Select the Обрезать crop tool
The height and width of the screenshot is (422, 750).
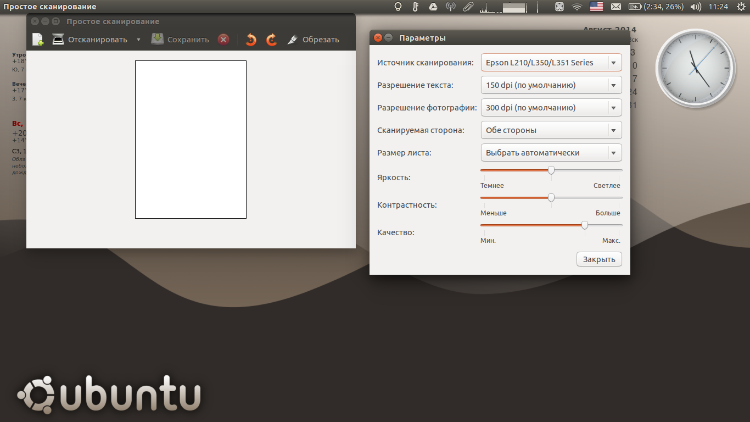313,40
